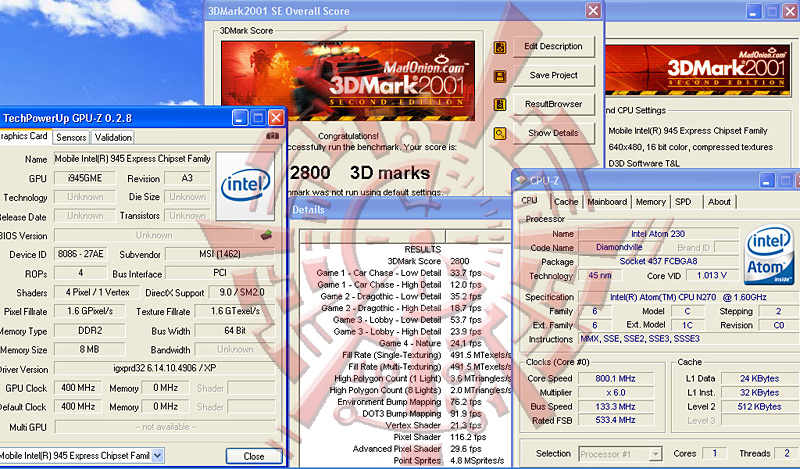Click the Game 1 Car Chase Low Detail row
This screenshot has width=800, height=469.
[x=406, y=273]
